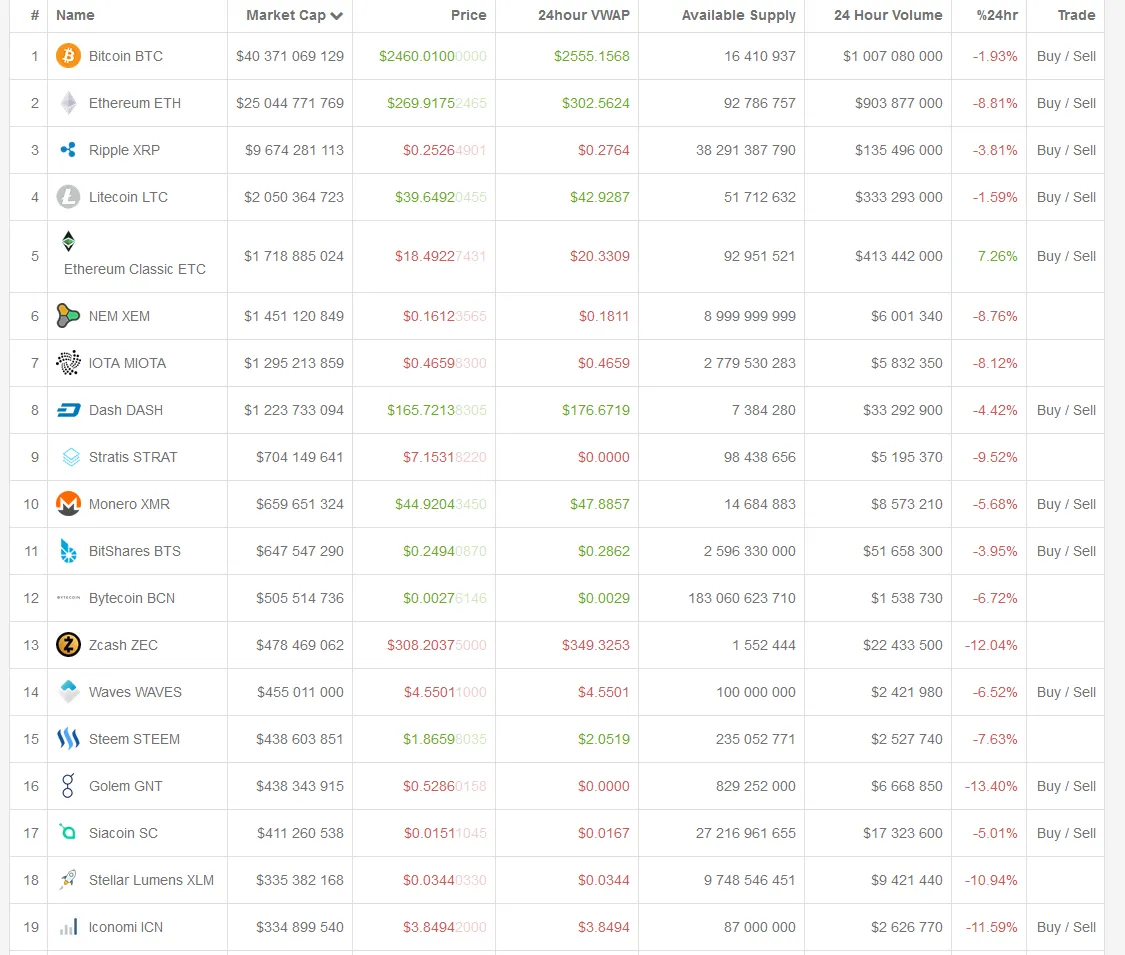
Task: Open Buy / Sell for Monero
Action: pyautogui.click(x=1066, y=504)
